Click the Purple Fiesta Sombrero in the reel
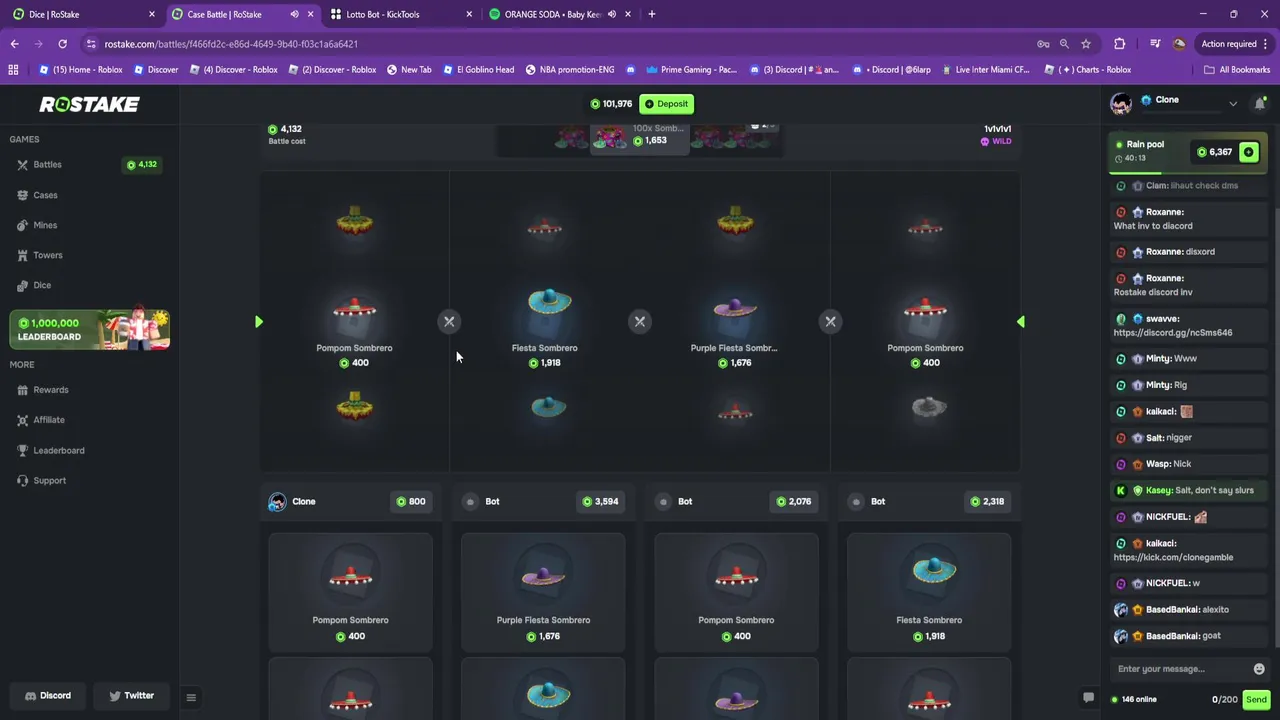The width and height of the screenshot is (1280, 720). pos(734,307)
